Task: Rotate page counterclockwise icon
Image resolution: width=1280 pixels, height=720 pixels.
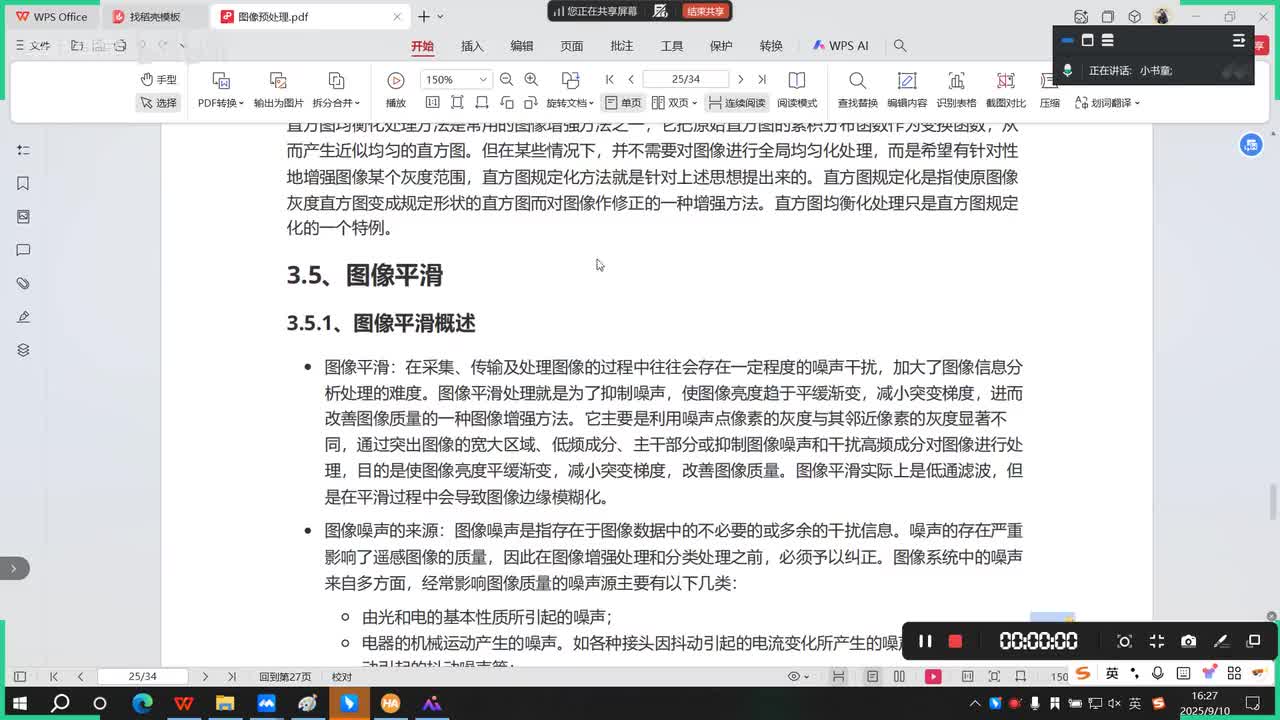Action: (x=506, y=103)
